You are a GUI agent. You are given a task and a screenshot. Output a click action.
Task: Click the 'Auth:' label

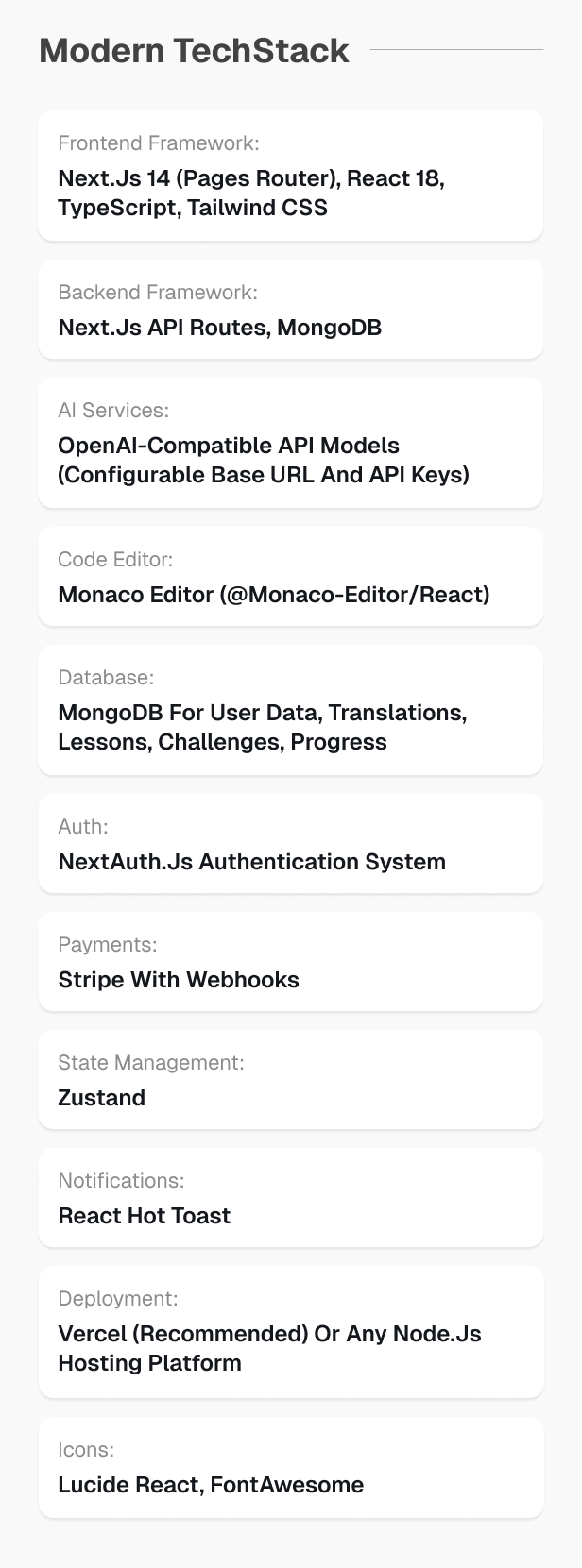[x=83, y=827]
